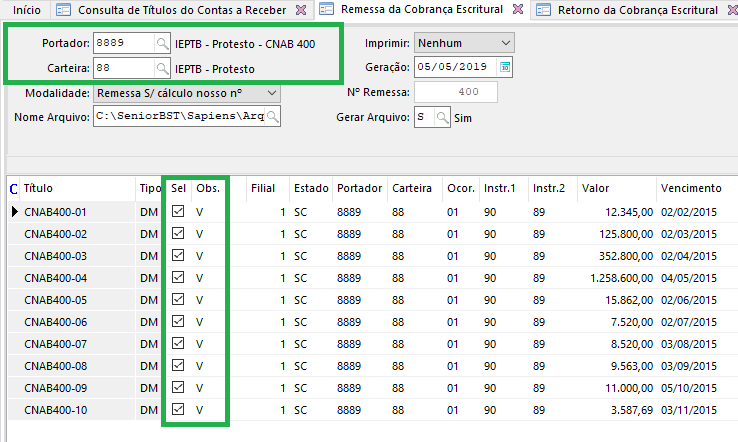Uncheck Sel for title CNAB400-02
Image resolution: width=738 pixels, height=442 pixels.
178,233
